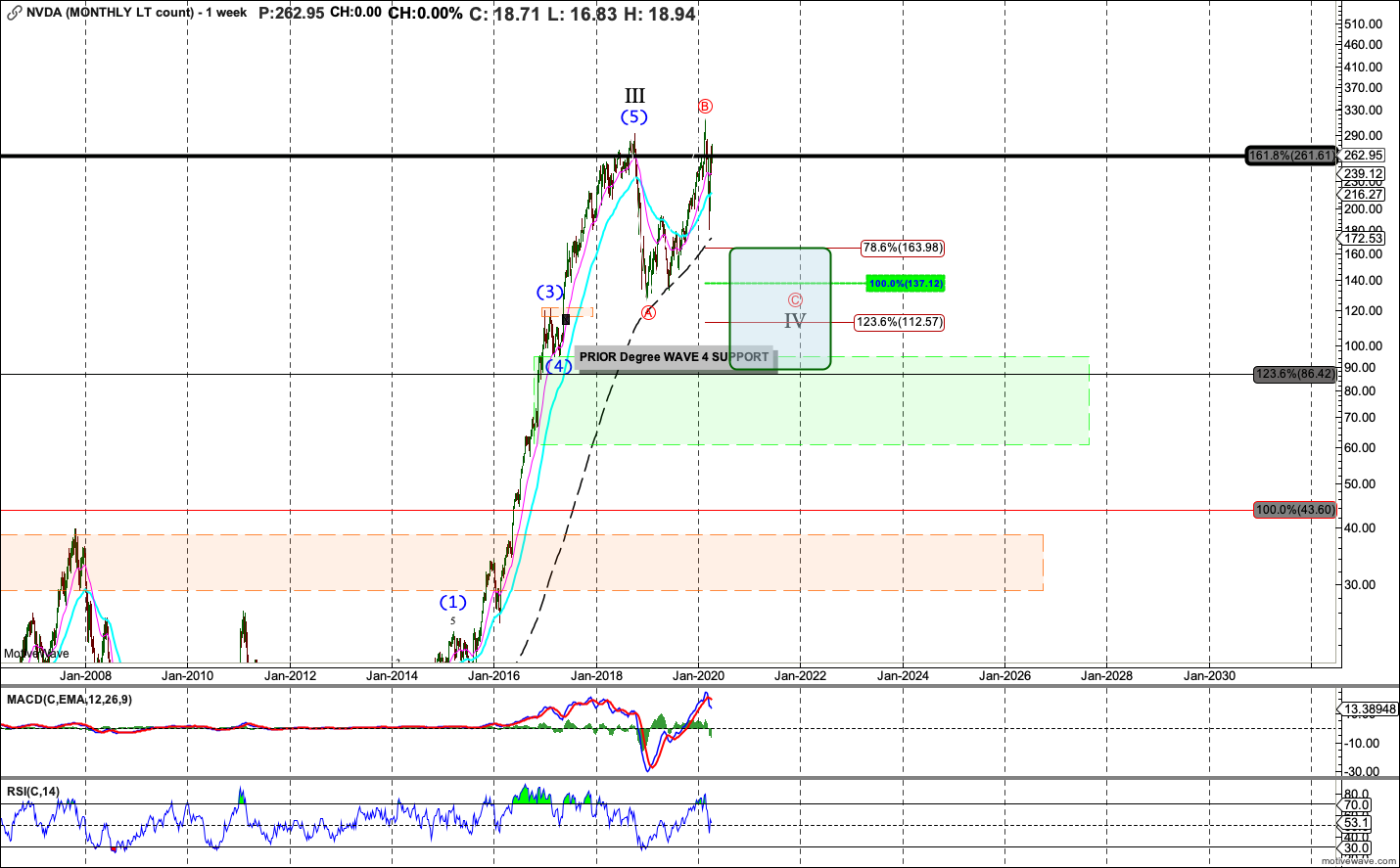This screenshot has height=868, width=1400.
Task: Select the PRIOR Degree WAVE 4 SUPPORT label
Action: (676, 357)
